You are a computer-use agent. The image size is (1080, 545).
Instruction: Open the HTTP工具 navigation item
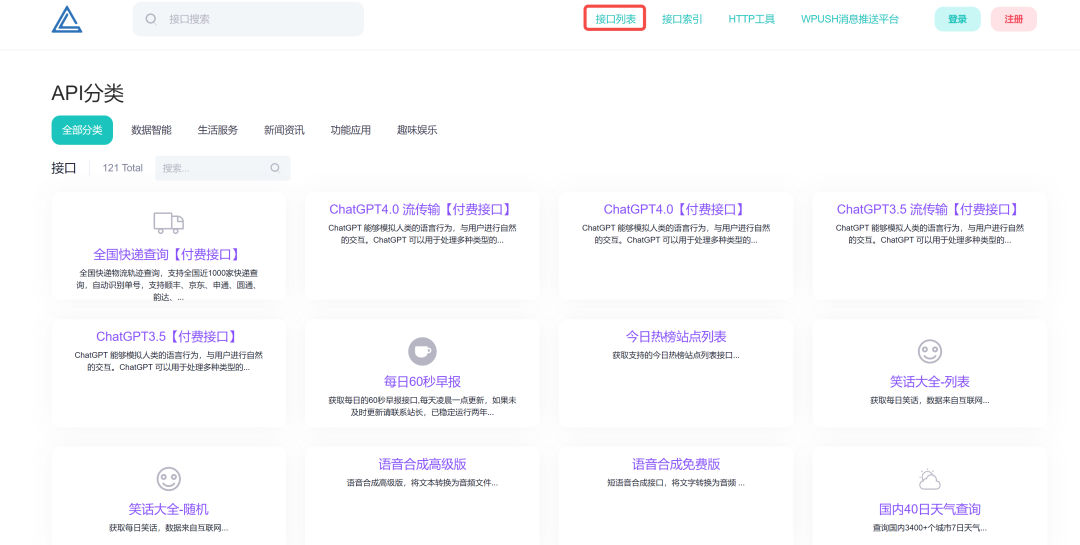coord(751,19)
